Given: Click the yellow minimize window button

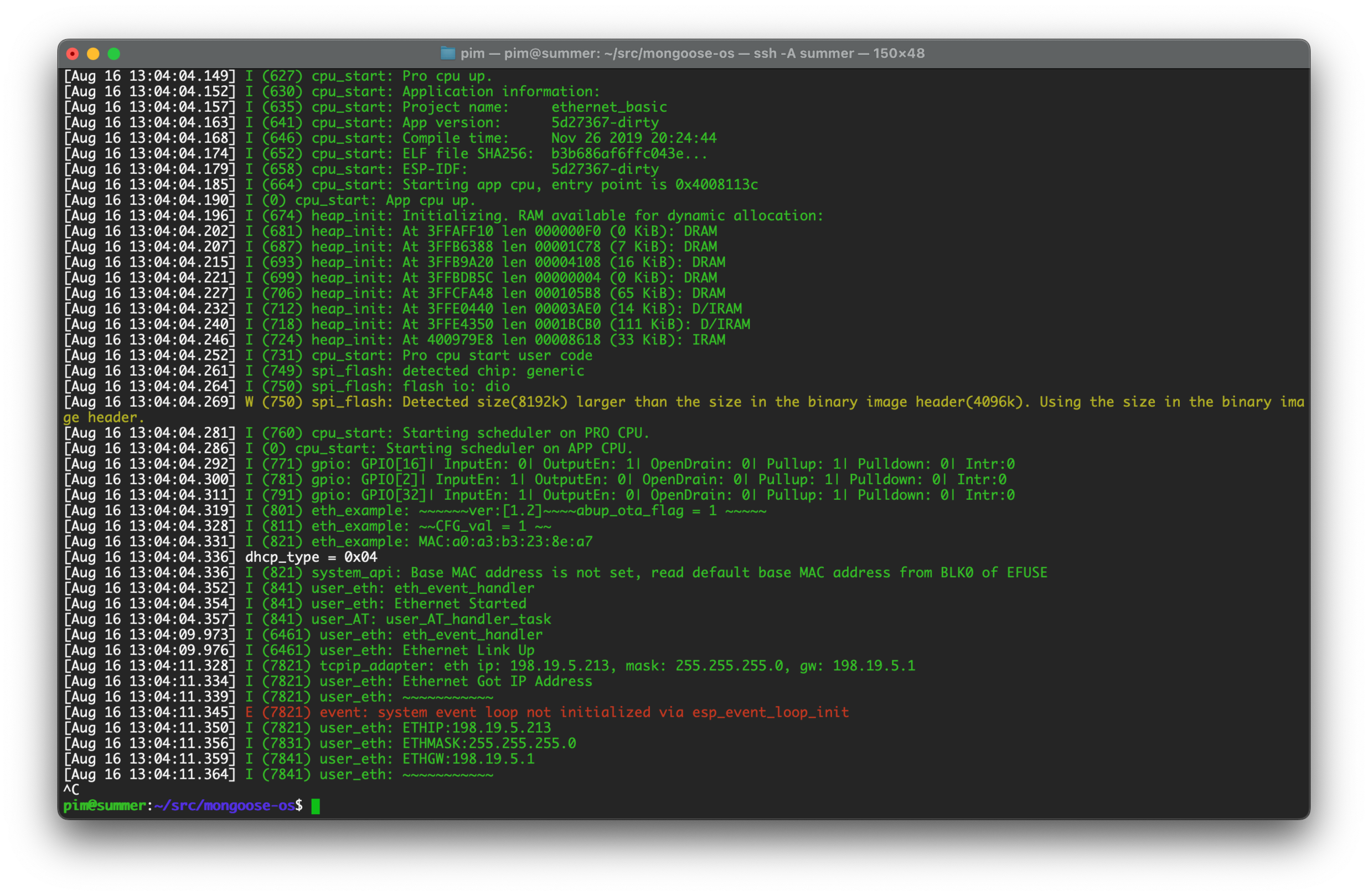Looking at the screenshot, I should [93, 54].
